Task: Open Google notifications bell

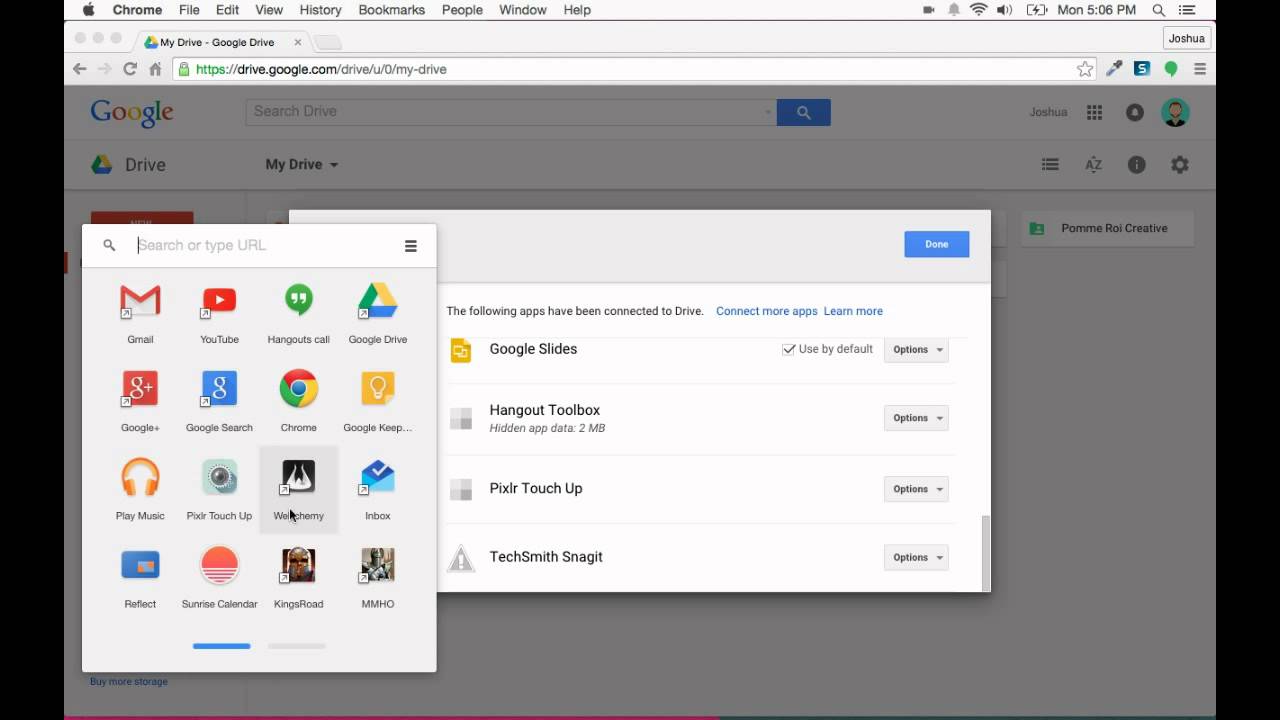Action: pos(1134,113)
